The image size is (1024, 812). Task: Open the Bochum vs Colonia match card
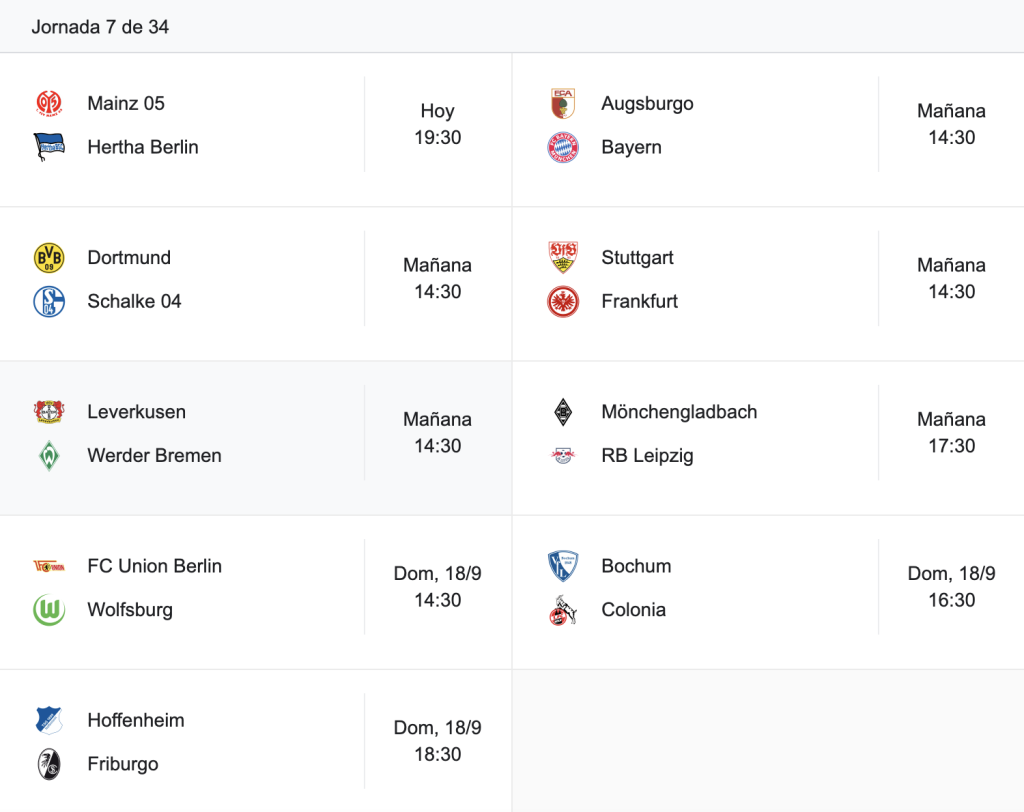tap(768, 592)
